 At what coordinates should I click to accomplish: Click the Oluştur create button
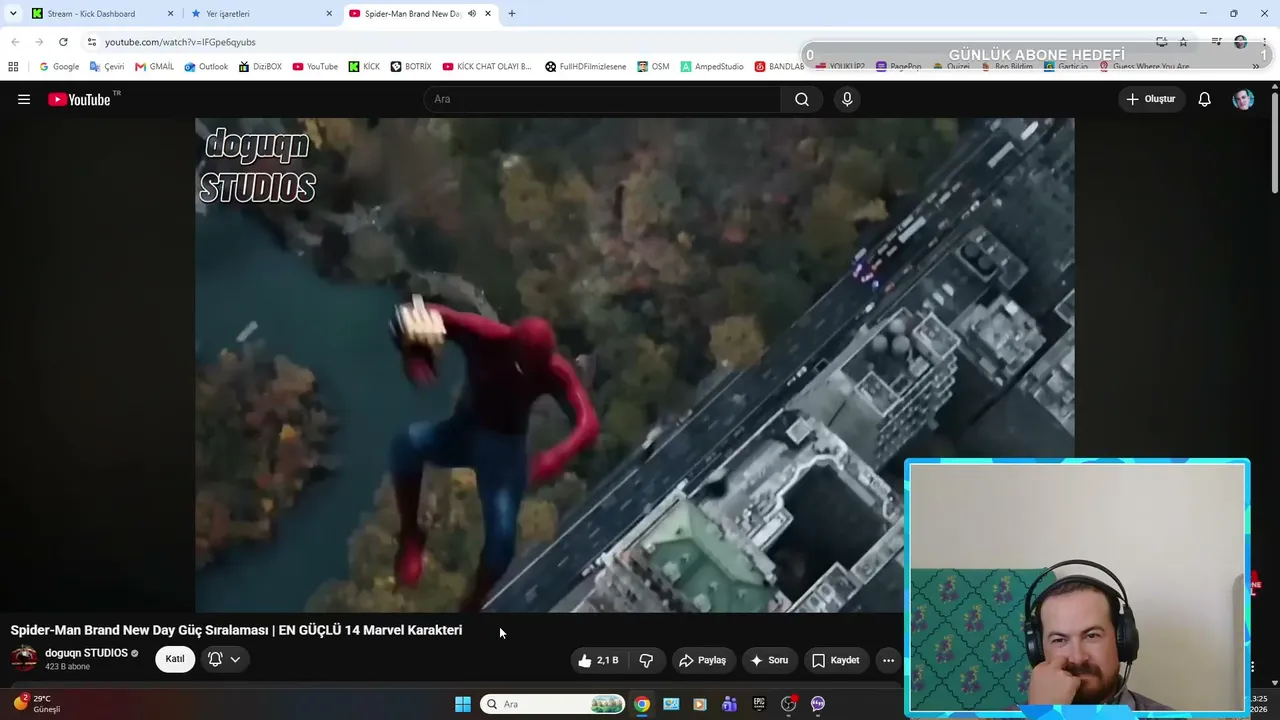(1151, 99)
